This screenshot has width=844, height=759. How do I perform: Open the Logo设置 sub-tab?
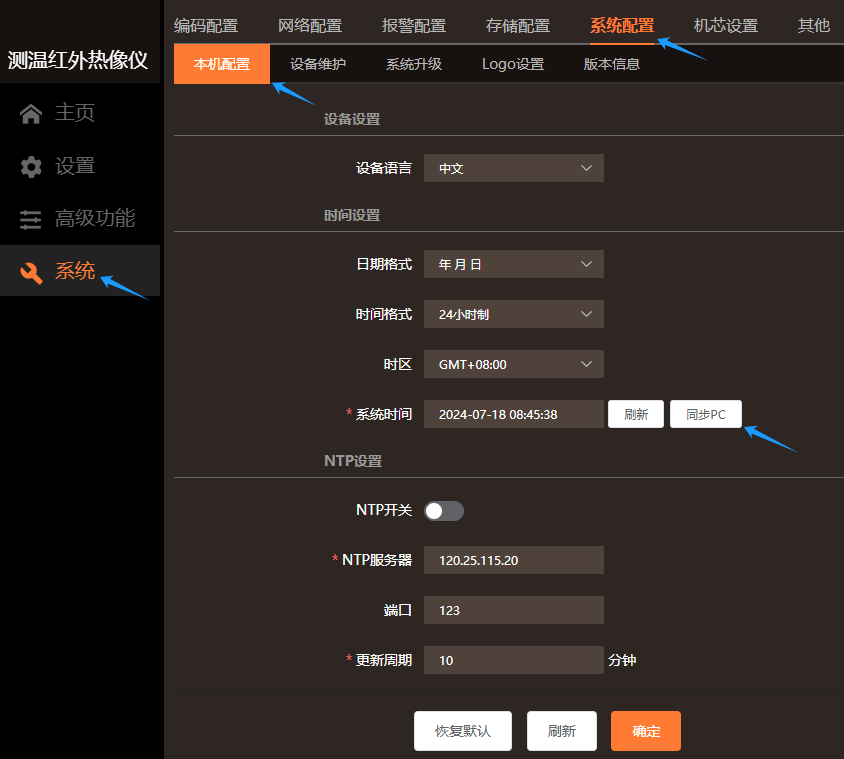512,64
